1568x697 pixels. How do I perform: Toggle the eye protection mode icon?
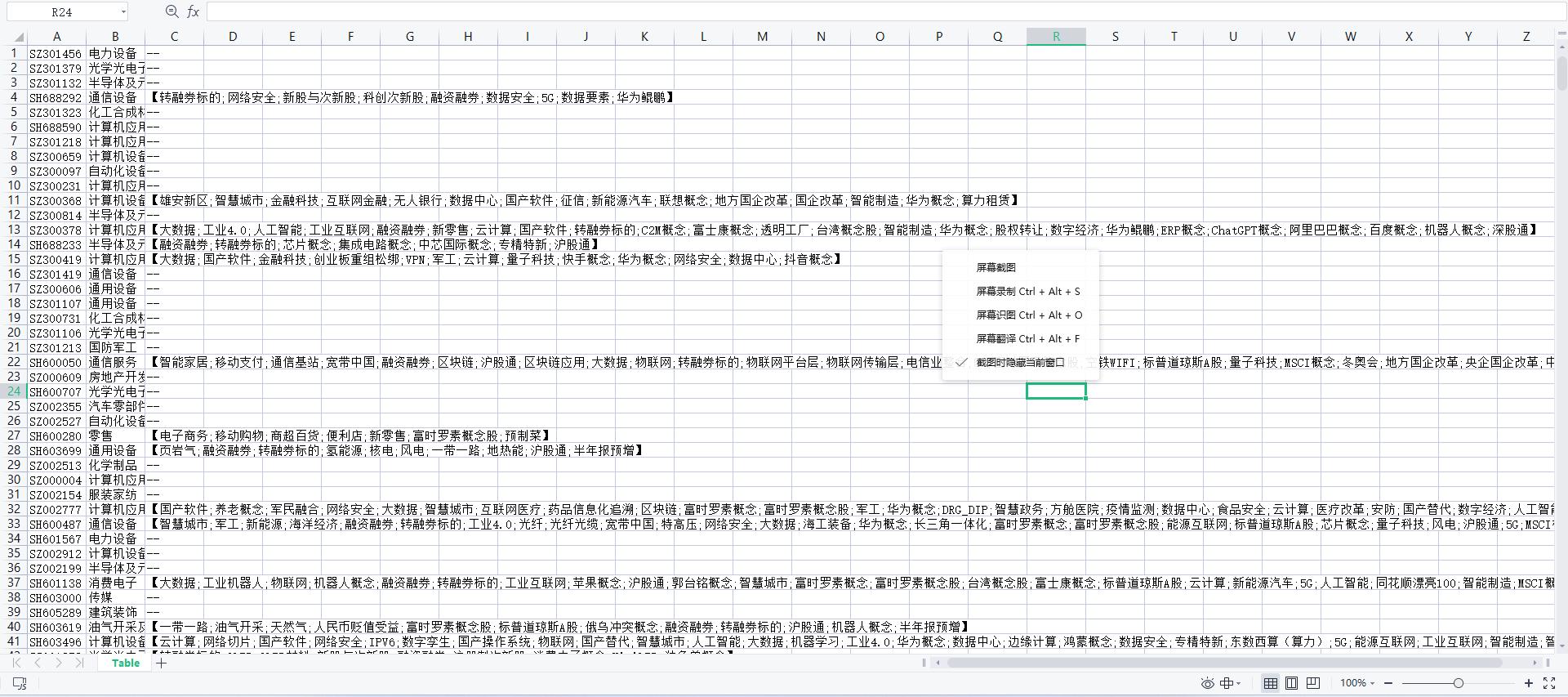[1208, 683]
